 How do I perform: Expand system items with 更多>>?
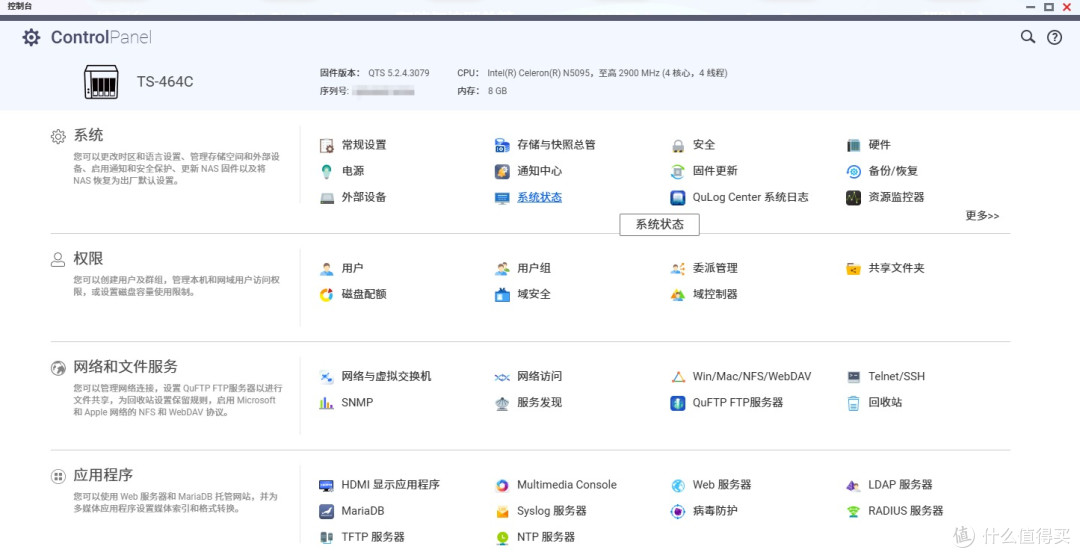pyautogui.click(x=982, y=216)
